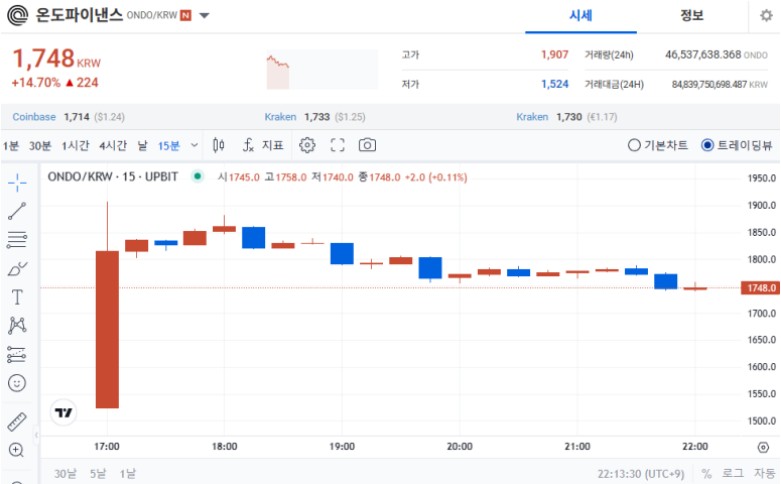
Task: Set date range to 30날
Action: pos(65,474)
